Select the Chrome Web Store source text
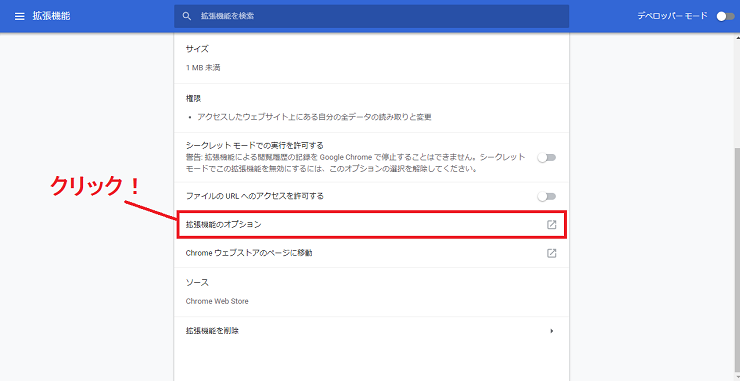Viewport: 740px width, 381px height. click(217, 301)
